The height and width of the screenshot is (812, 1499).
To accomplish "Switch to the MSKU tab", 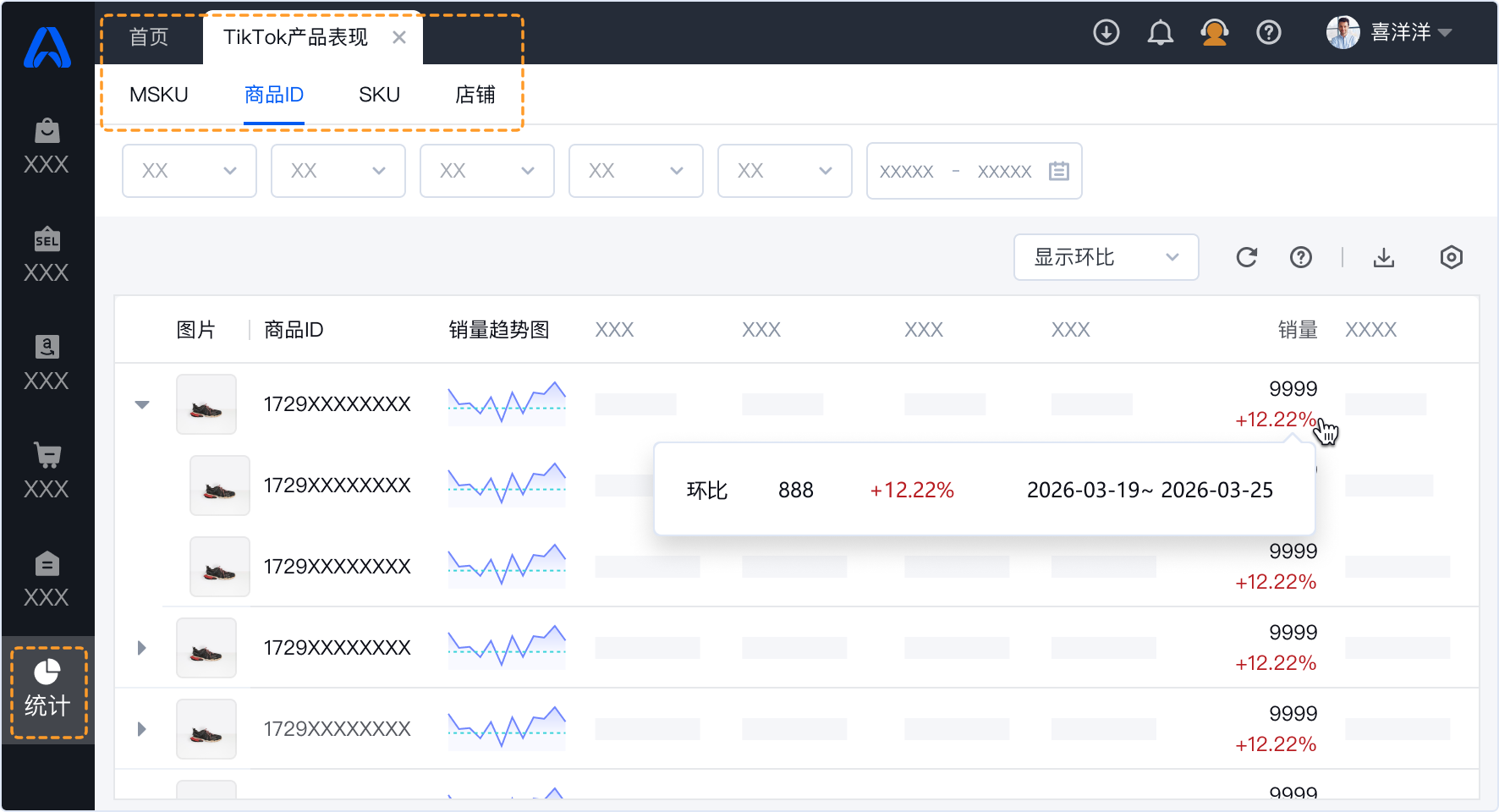I will pyautogui.click(x=159, y=95).
